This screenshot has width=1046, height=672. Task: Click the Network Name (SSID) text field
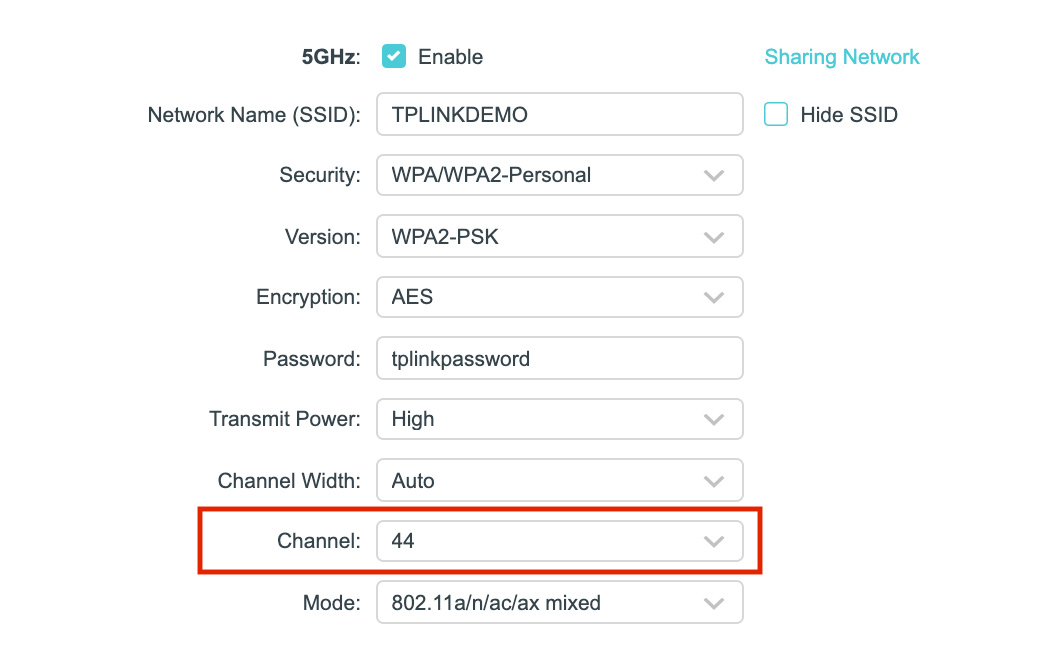[559, 114]
